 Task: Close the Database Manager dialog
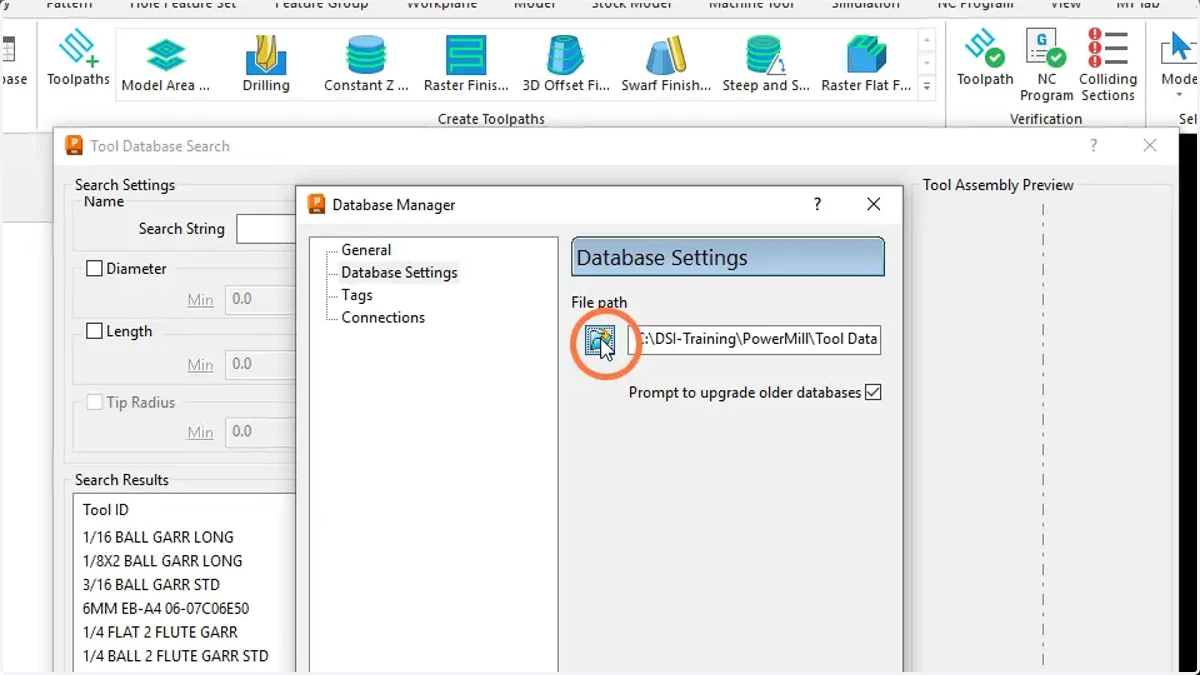tap(873, 204)
